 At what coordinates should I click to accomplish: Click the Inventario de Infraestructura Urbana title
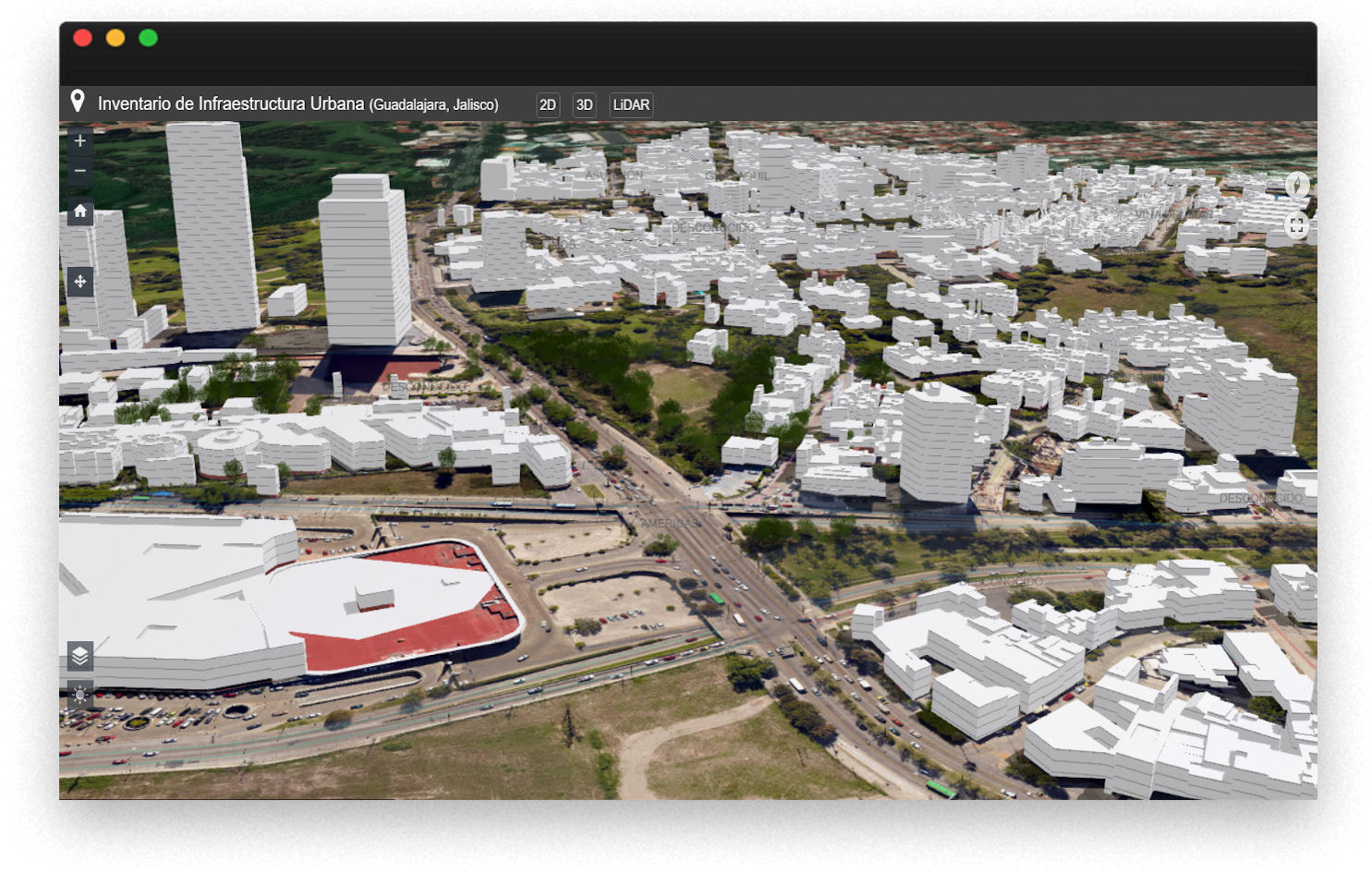(x=230, y=104)
